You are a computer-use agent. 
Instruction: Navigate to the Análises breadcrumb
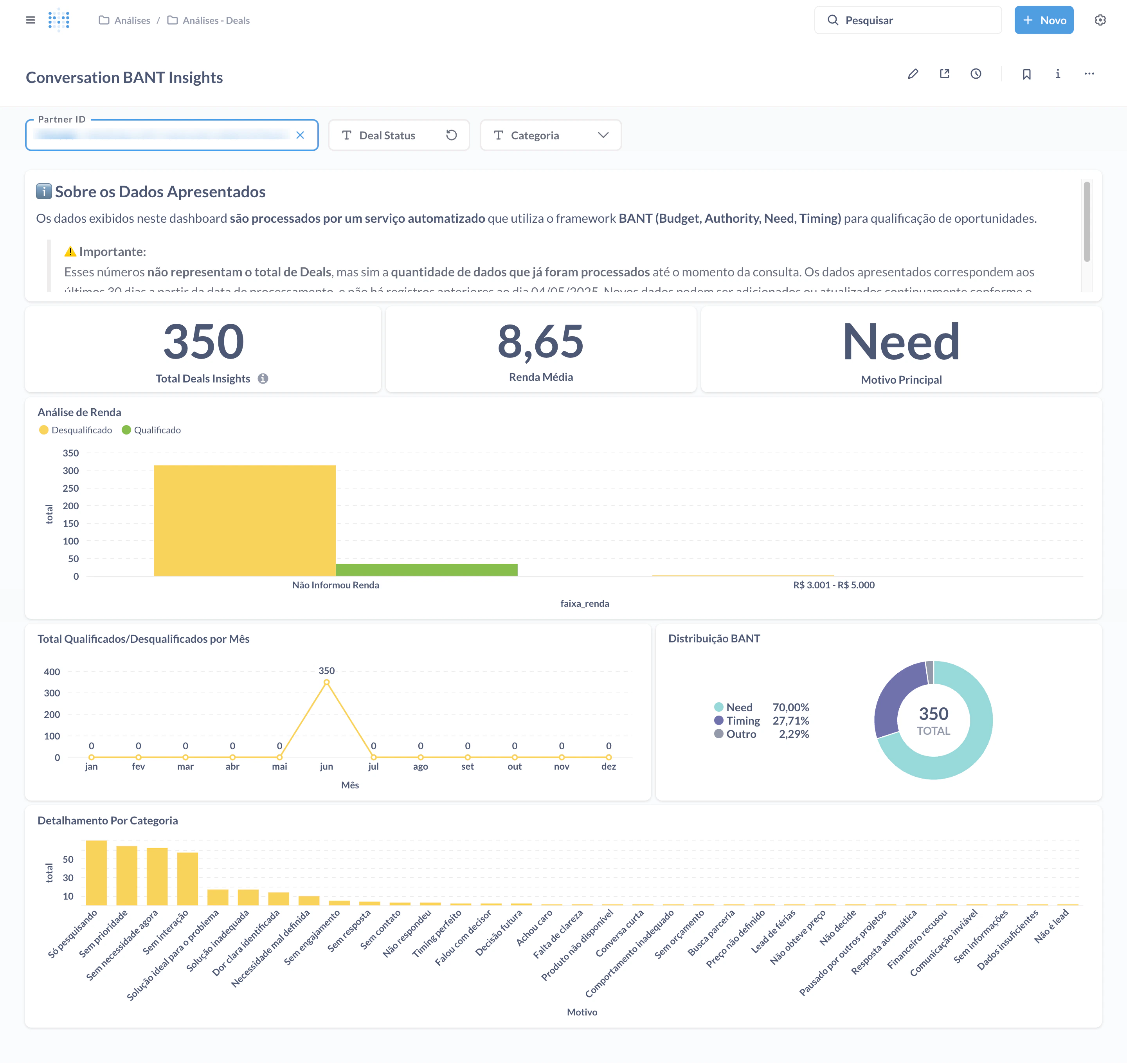tap(132, 20)
